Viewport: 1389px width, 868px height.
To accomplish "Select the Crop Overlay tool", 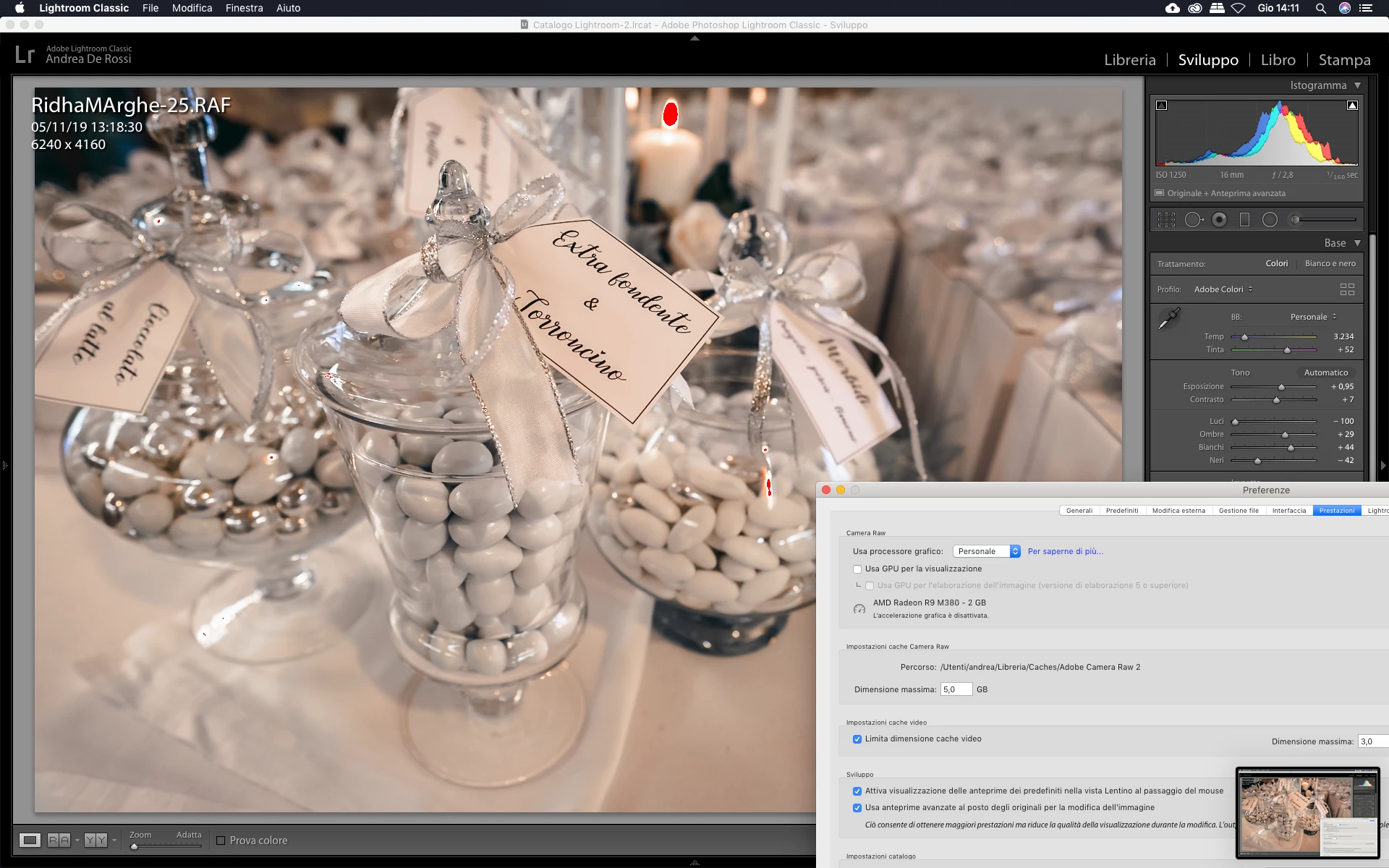I will pyautogui.click(x=1166, y=220).
